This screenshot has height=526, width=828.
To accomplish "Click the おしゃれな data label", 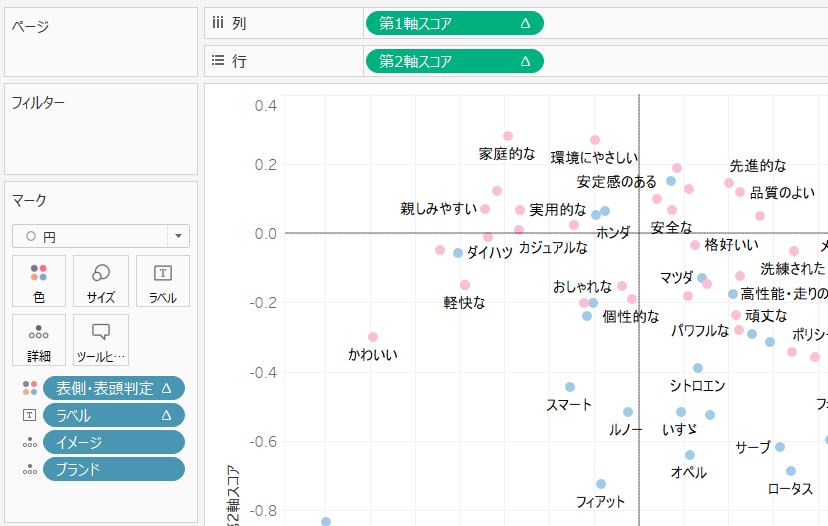I will point(582,287).
